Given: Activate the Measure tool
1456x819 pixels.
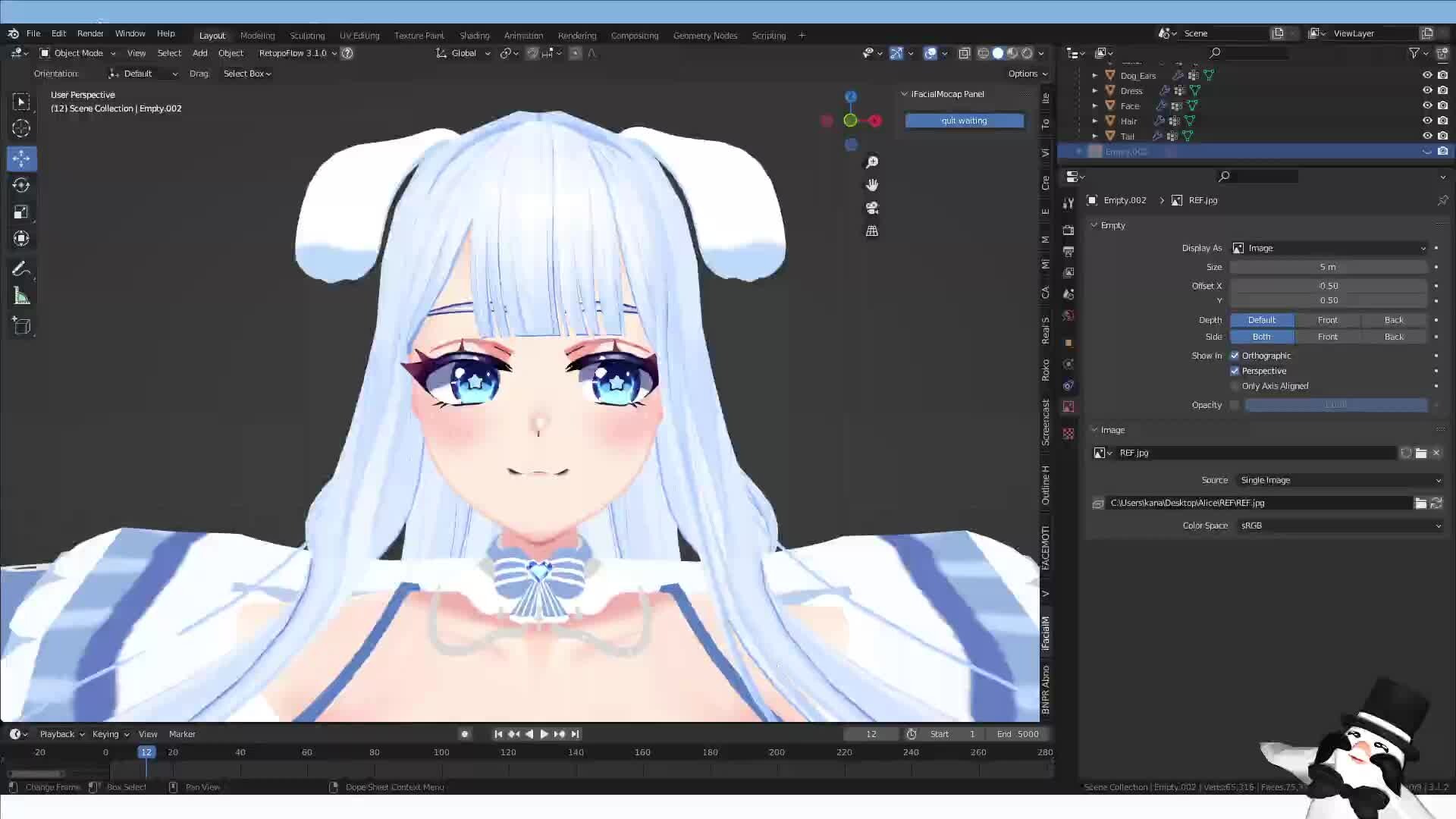Looking at the screenshot, I should click(x=21, y=295).
